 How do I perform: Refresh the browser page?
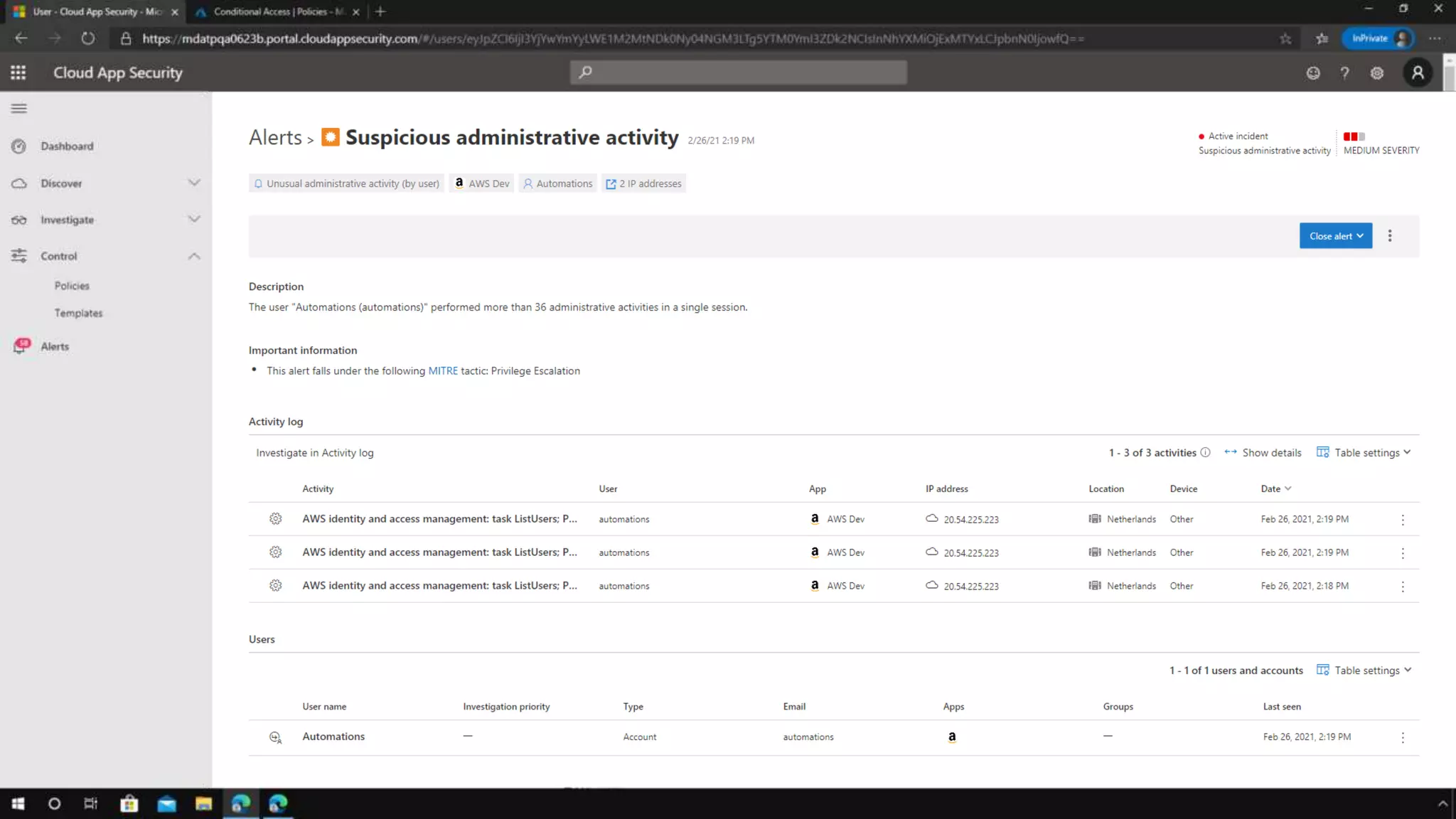88,38
